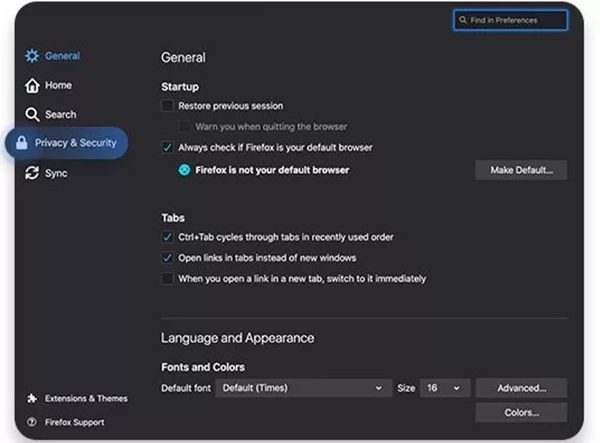Click the Home house icon
This screenshot has height=443, width=600.
pos(32,85)
